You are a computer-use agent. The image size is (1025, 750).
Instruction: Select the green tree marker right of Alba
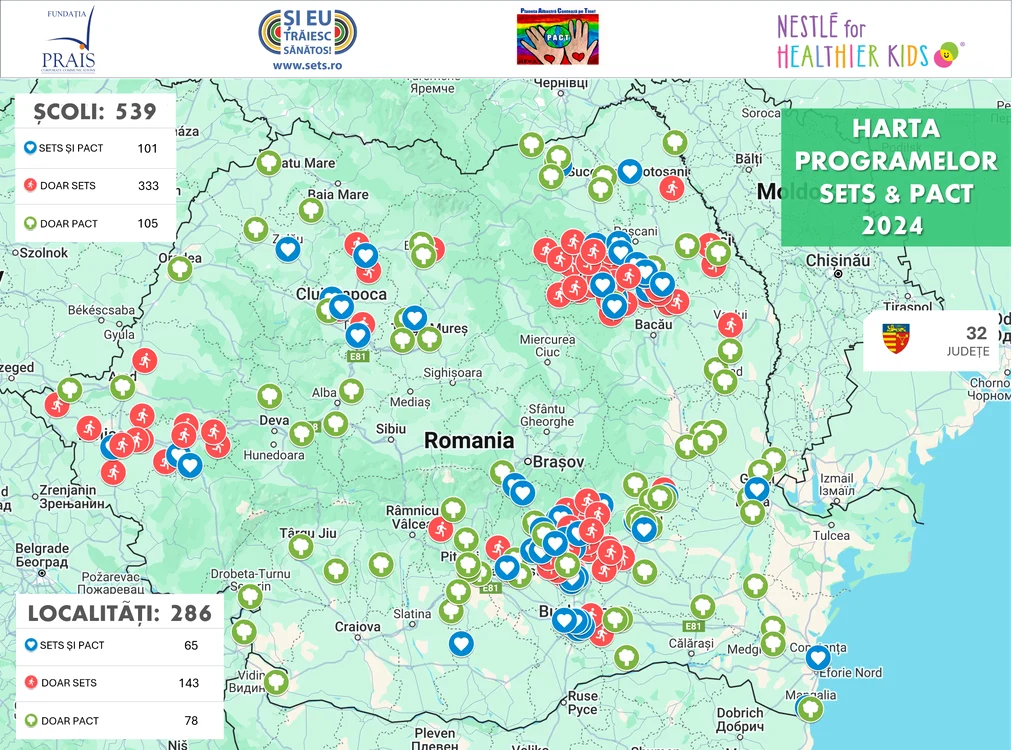click(x=352, y=391)
